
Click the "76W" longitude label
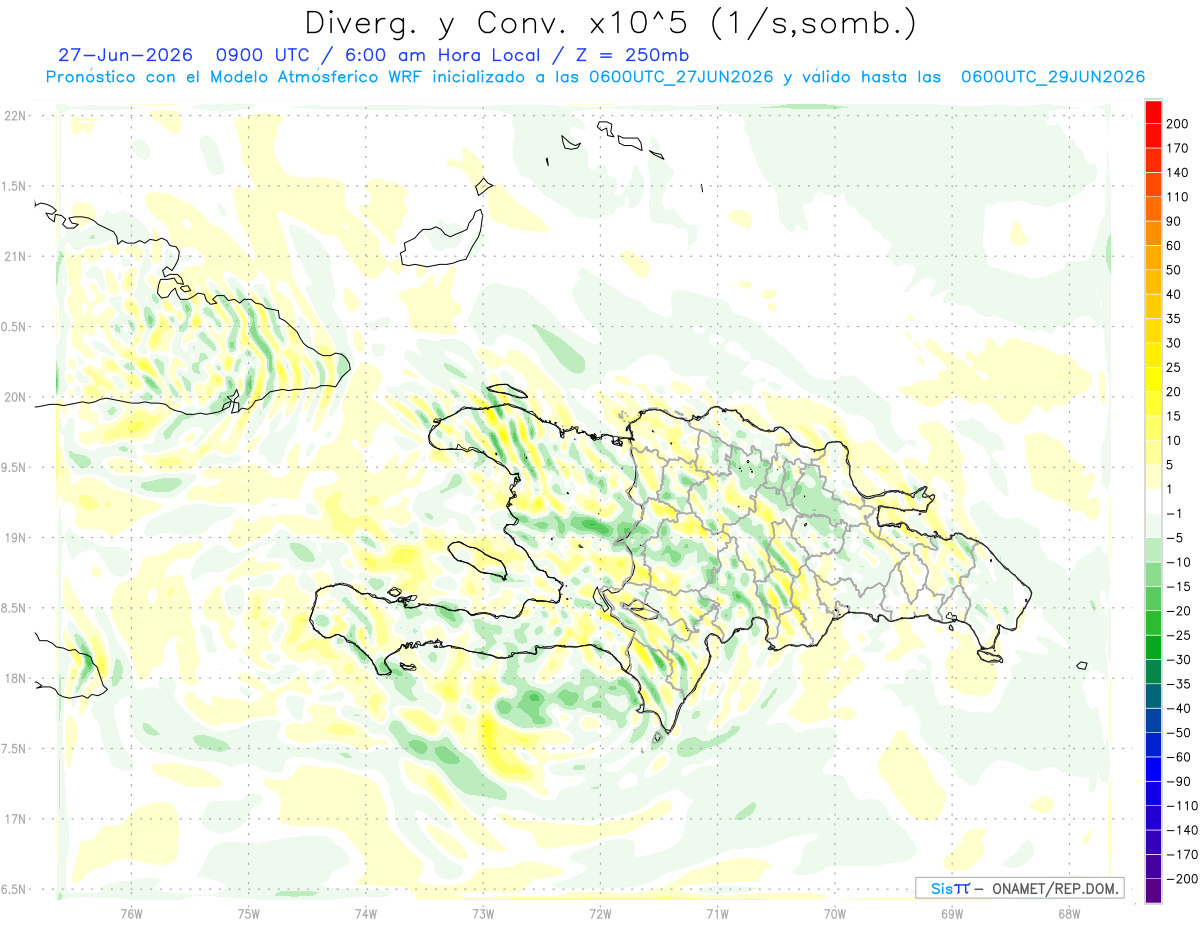coord(131,914)
